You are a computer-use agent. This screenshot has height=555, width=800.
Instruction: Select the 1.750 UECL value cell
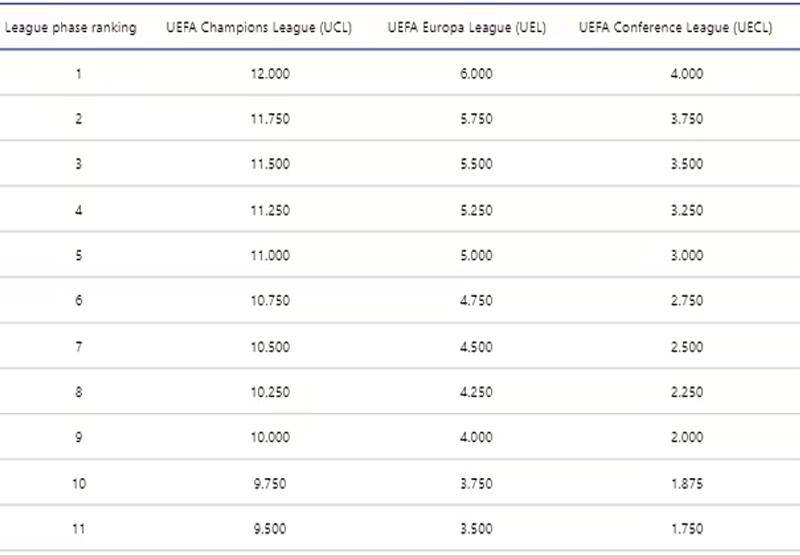coord(687,529)
